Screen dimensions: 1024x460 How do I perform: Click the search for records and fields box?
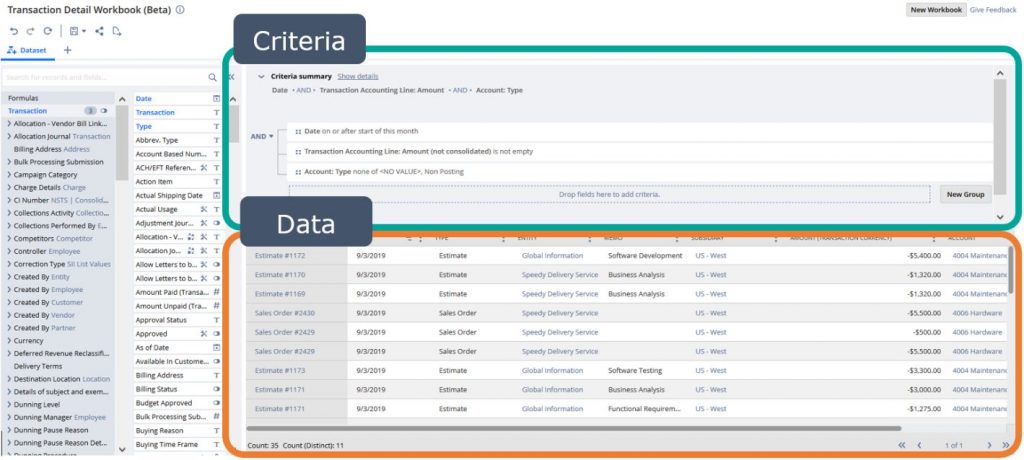pyautogui.click(x=100, y=77)
